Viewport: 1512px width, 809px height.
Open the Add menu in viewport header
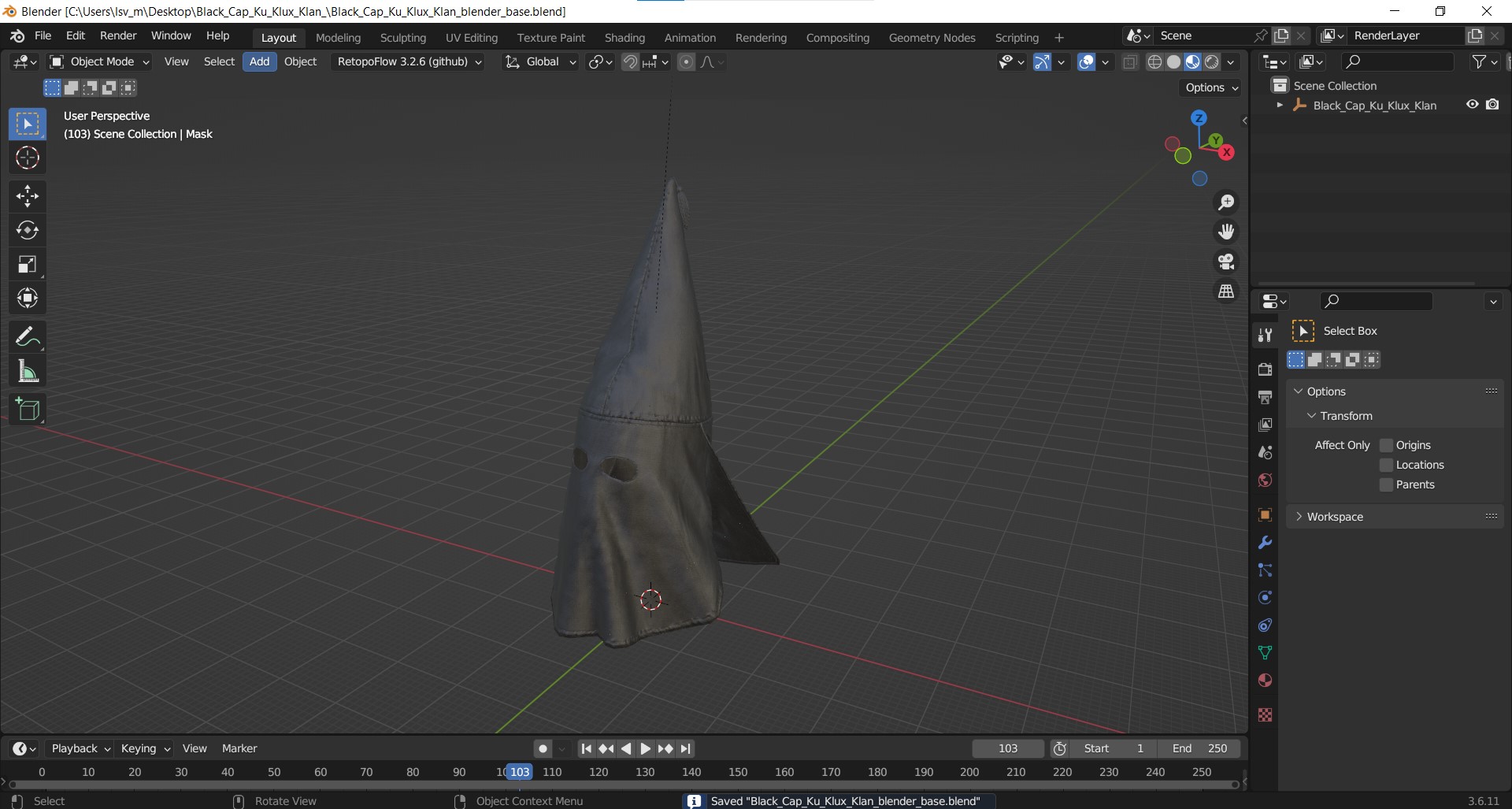[259, 61]
